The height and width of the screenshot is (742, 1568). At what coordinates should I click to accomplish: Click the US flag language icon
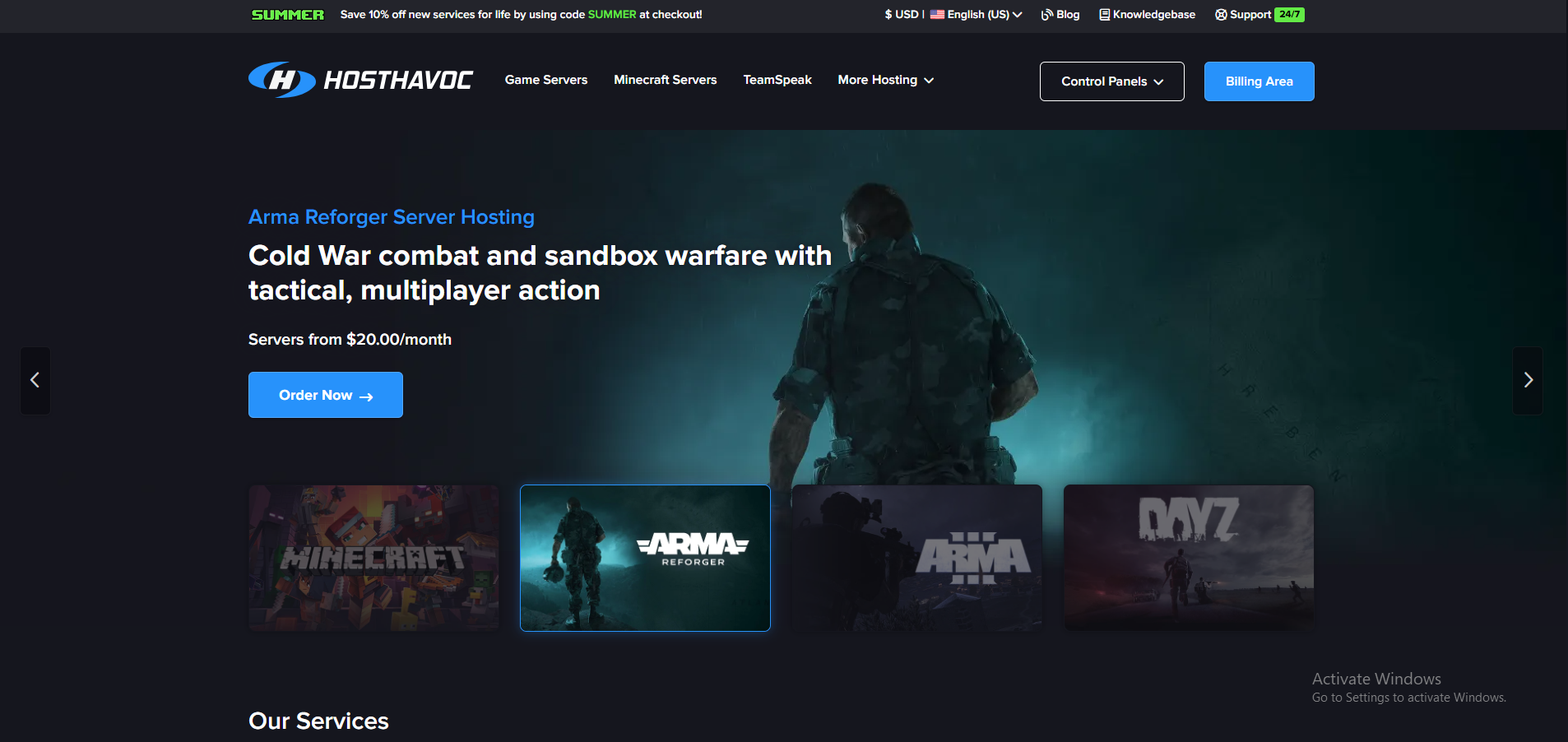tap(937, 15)
